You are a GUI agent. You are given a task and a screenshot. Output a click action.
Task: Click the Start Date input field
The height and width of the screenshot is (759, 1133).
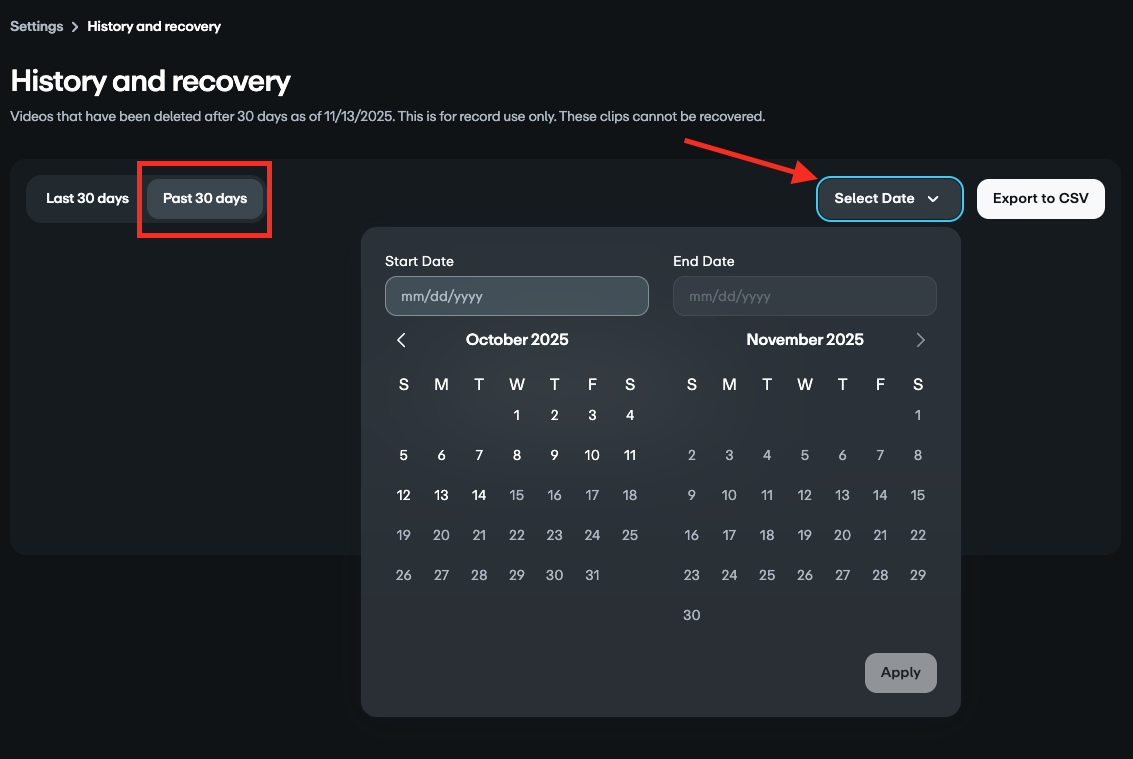[516, 296]
